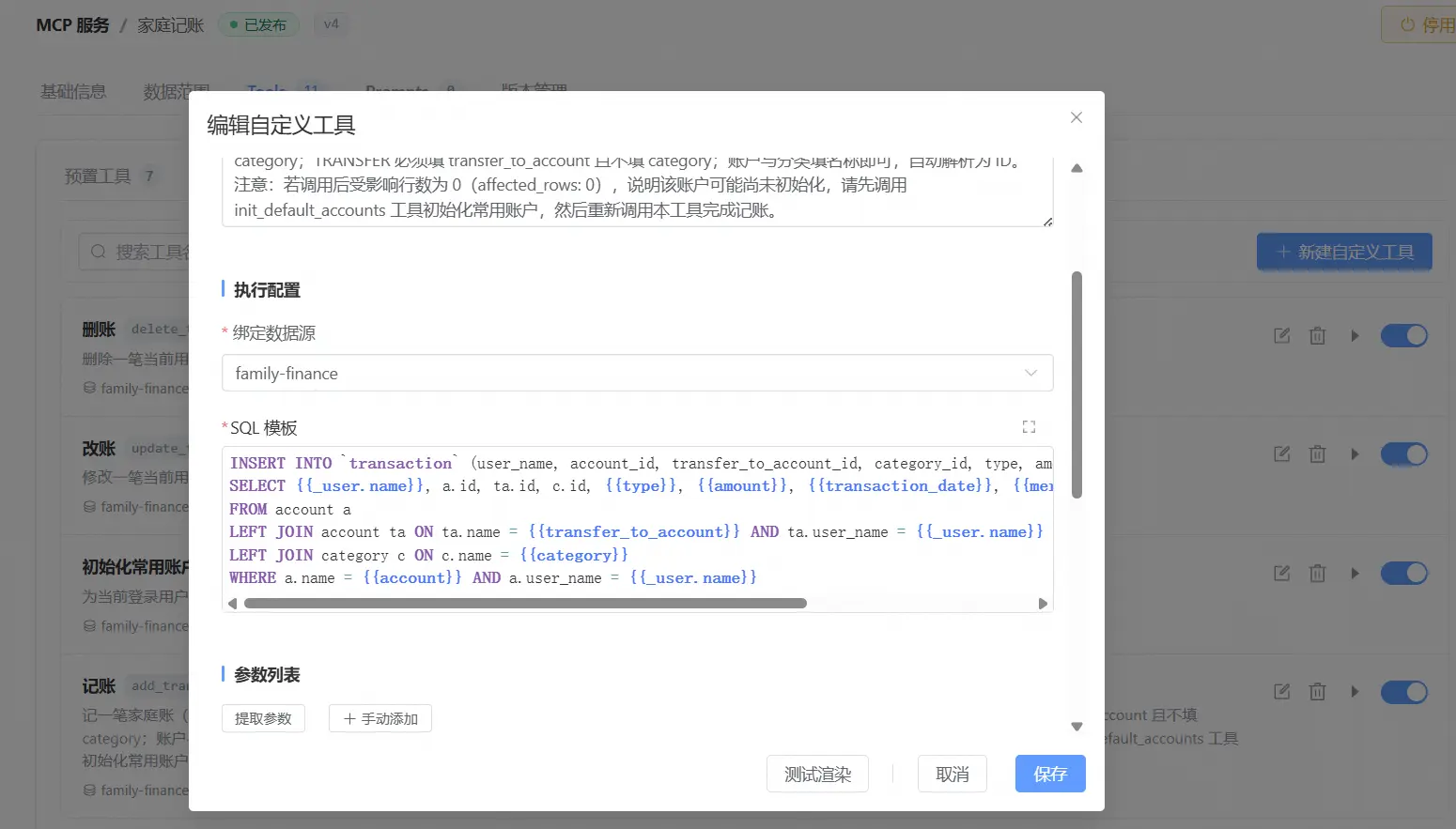Edit the 初始化常用账户 tool row
Image resolution: width=1456 pixels, height=829 pixels.
1282,573
